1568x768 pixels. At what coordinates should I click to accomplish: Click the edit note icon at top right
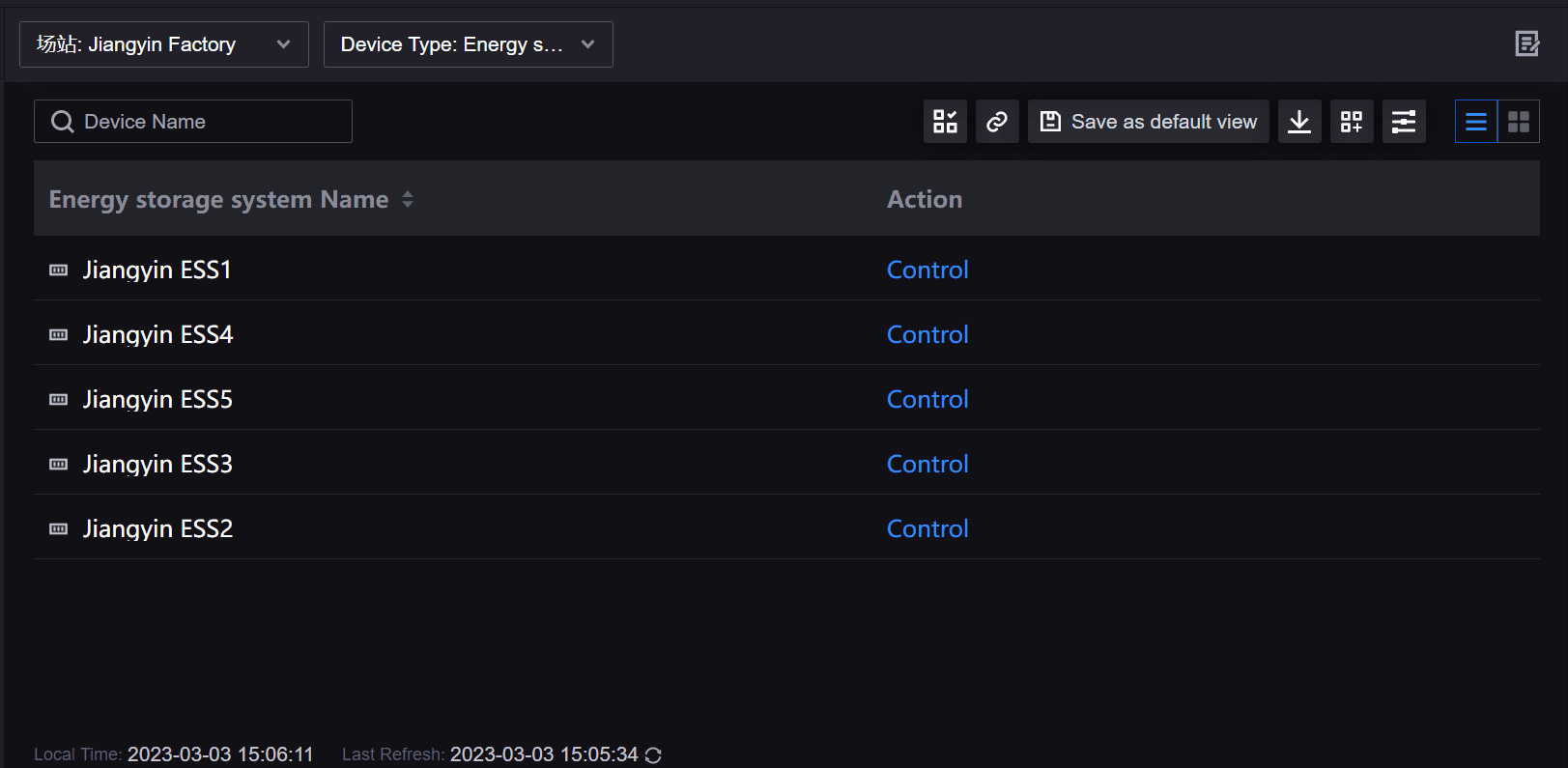(x=1526, y=43)
